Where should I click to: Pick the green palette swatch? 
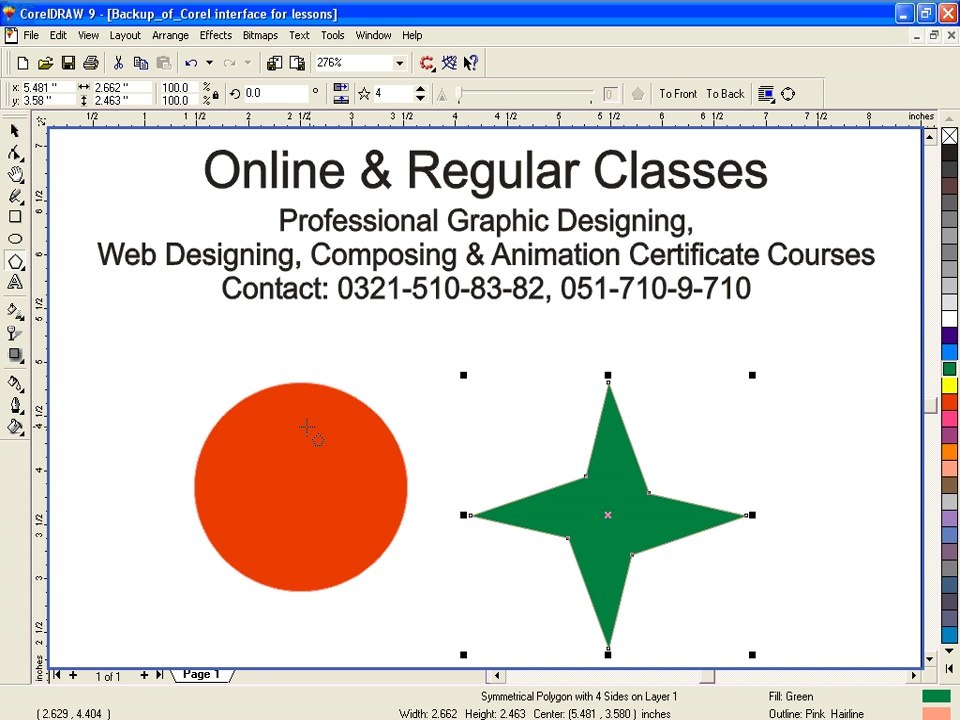(949, 369)
